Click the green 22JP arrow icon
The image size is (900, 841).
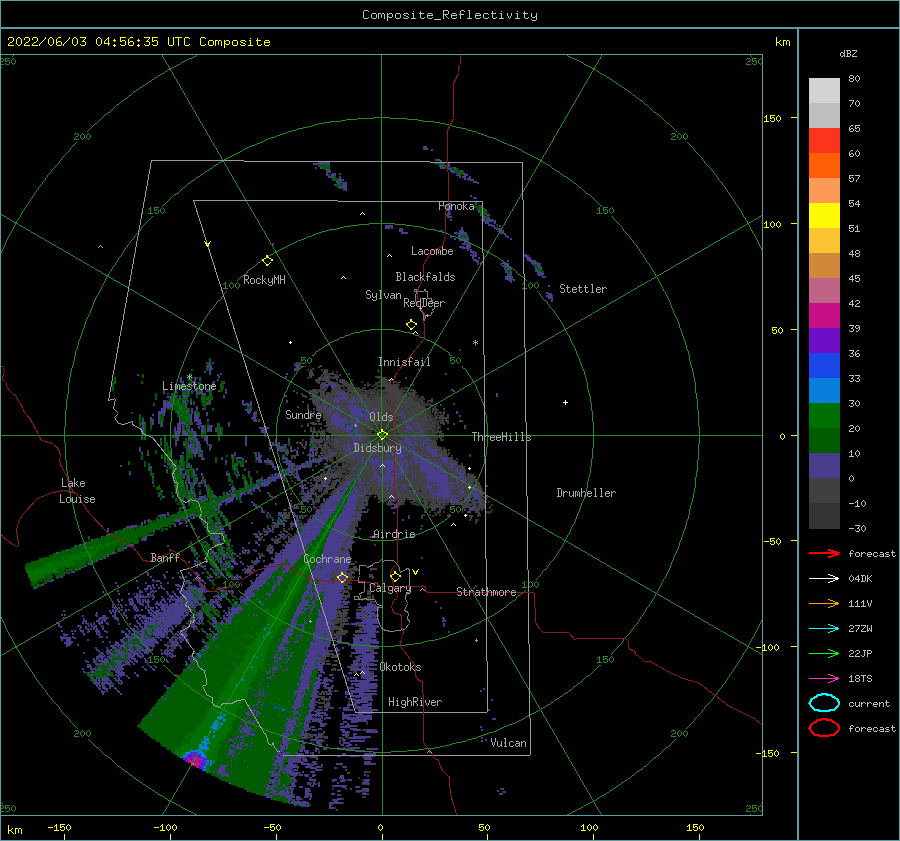tap(824, 653)
